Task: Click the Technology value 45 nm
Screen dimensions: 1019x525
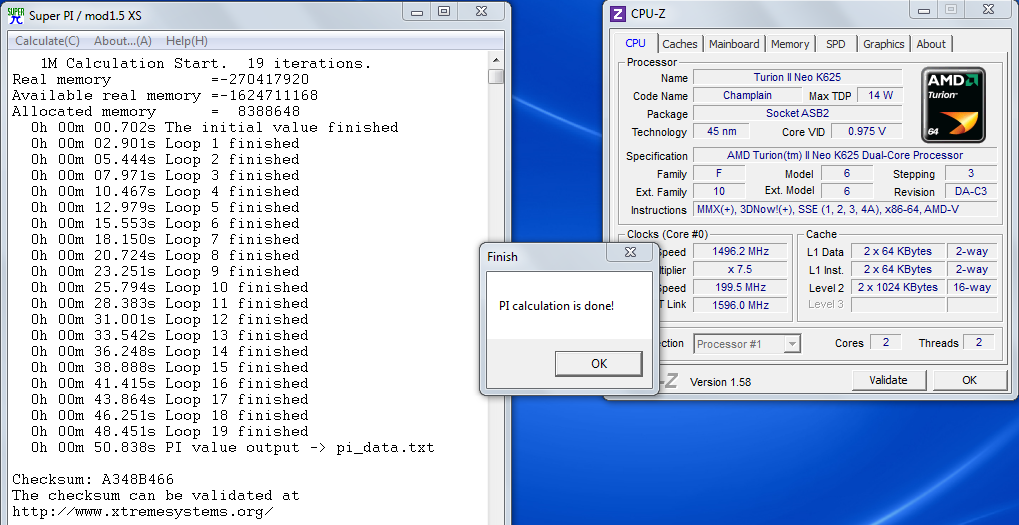Action: 721,131
